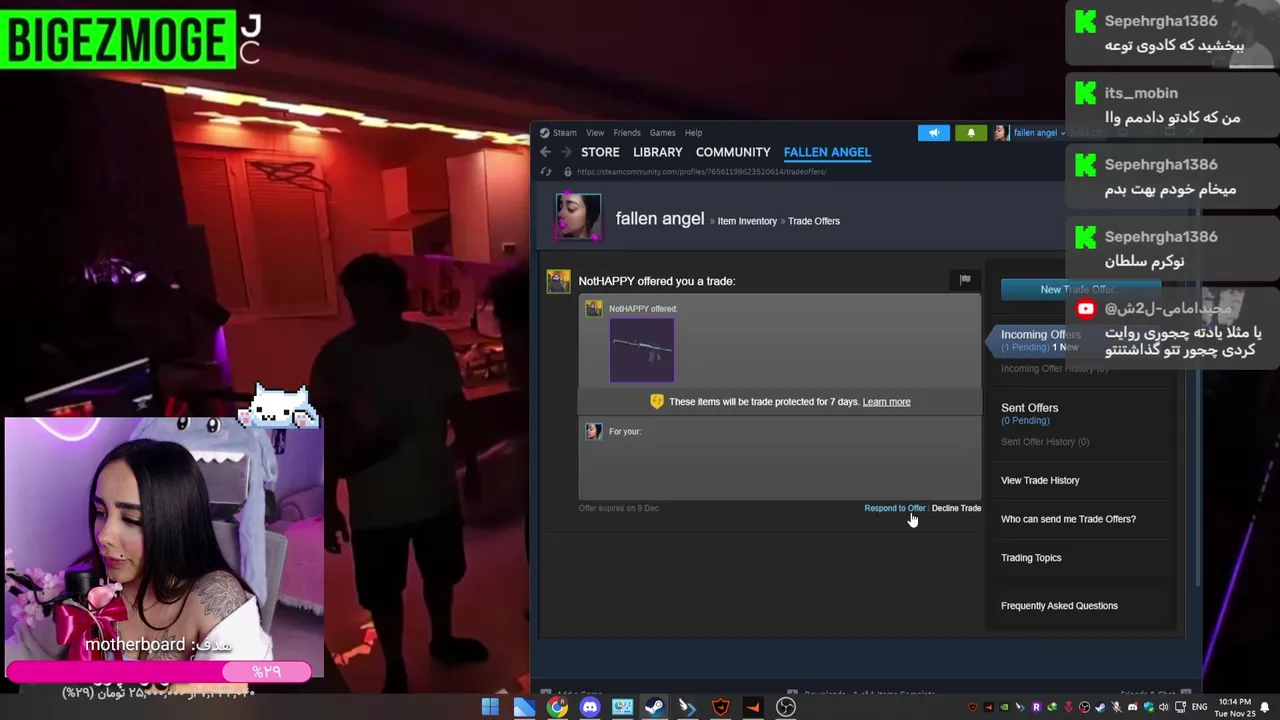Switch to Steam in taskbar
The image size is (1280, 720).
click(654, 707)
